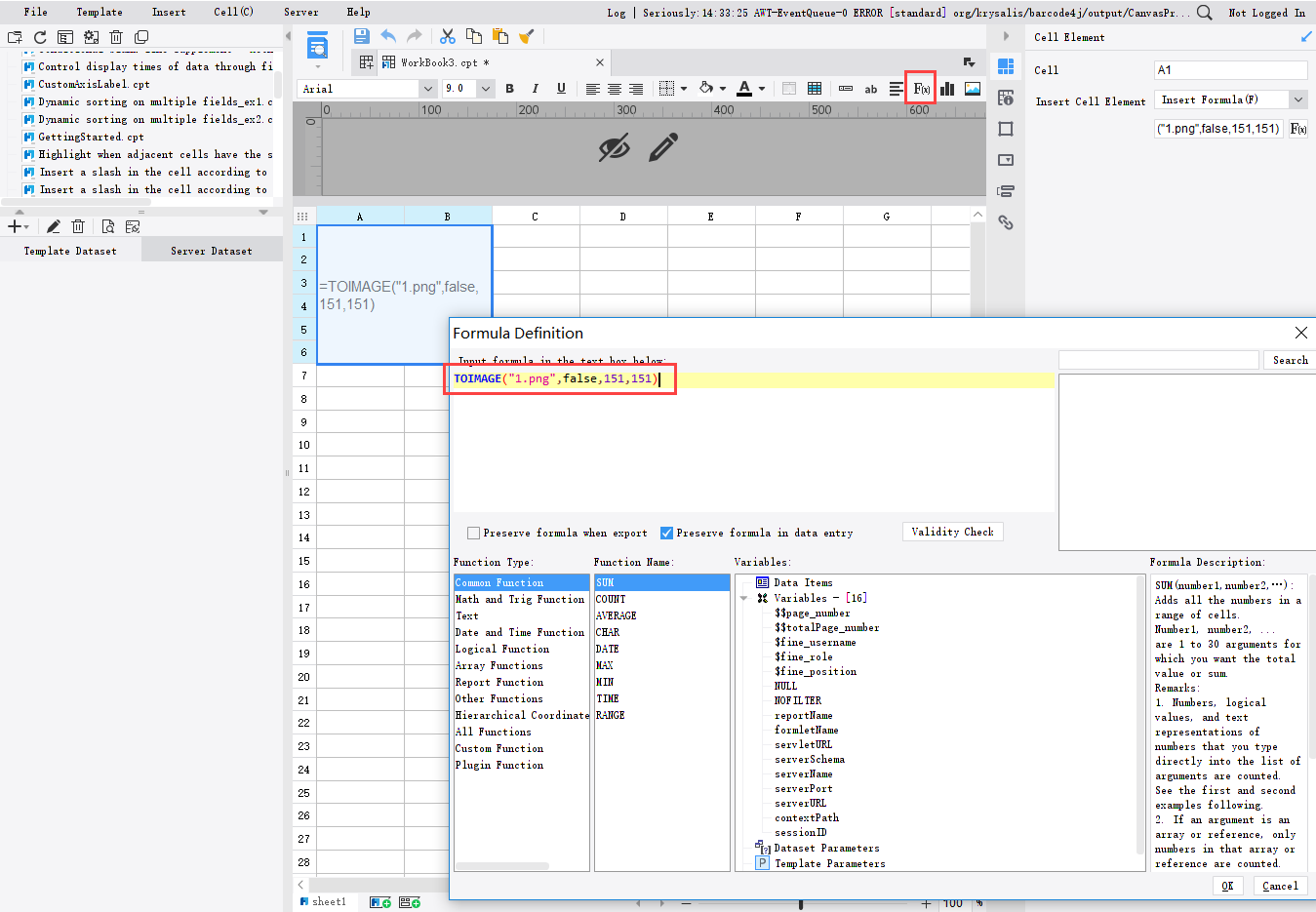Insert a chart using the chart icon
This screenshot has width=1316, height=912.
pos(949,89)
